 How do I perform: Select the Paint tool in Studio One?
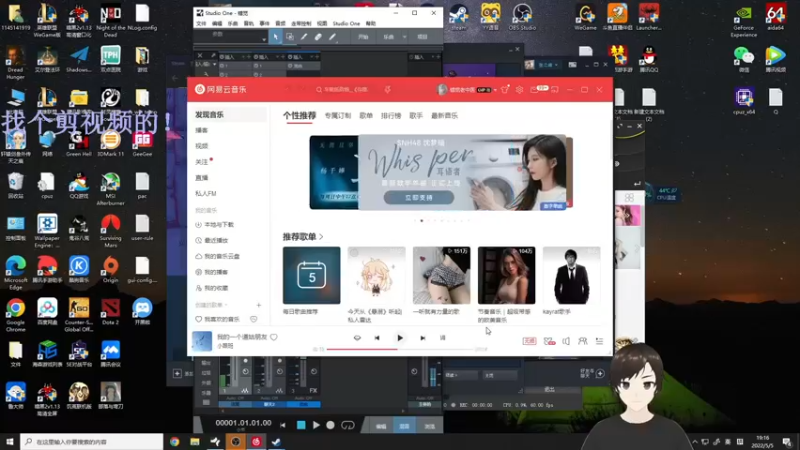click(332, 37)
